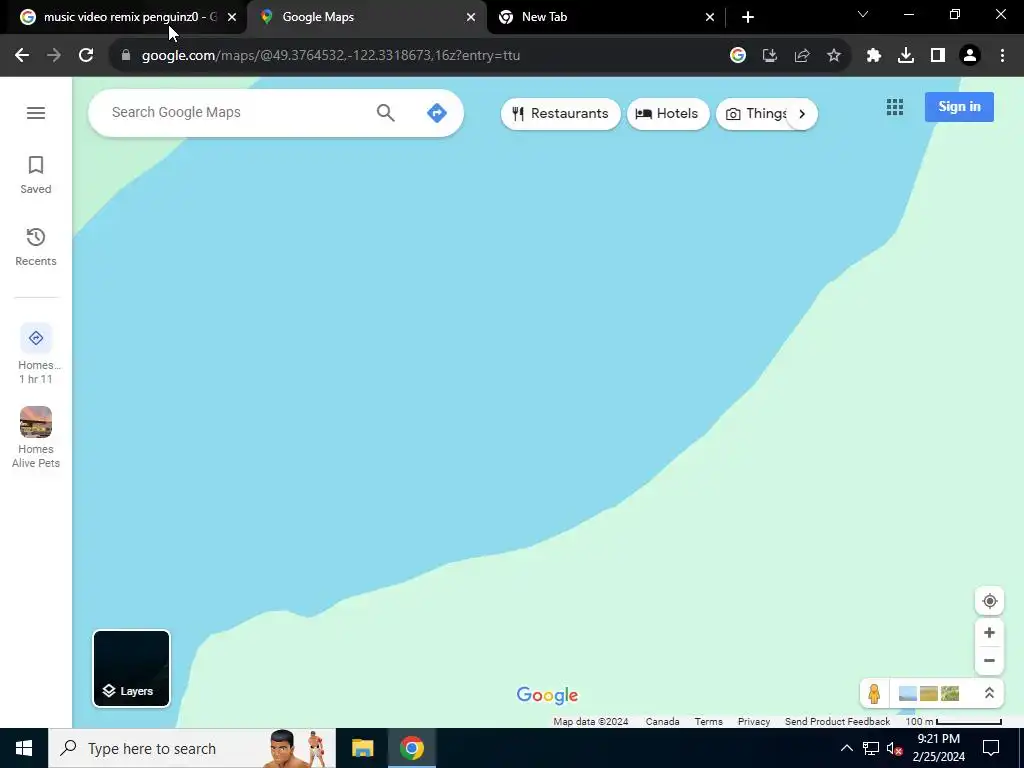The height and width of the screenshot is (768, 1024).
Task: Click the magnifier search icon in Maps
Action: (386, 113)
